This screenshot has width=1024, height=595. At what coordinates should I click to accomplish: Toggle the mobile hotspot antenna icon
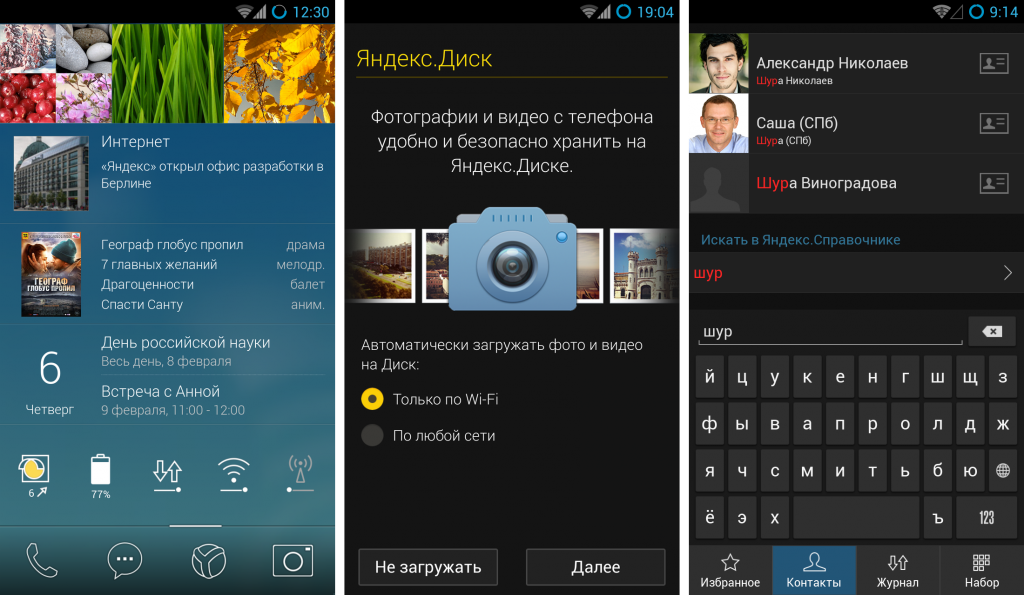tap(300, 474)
